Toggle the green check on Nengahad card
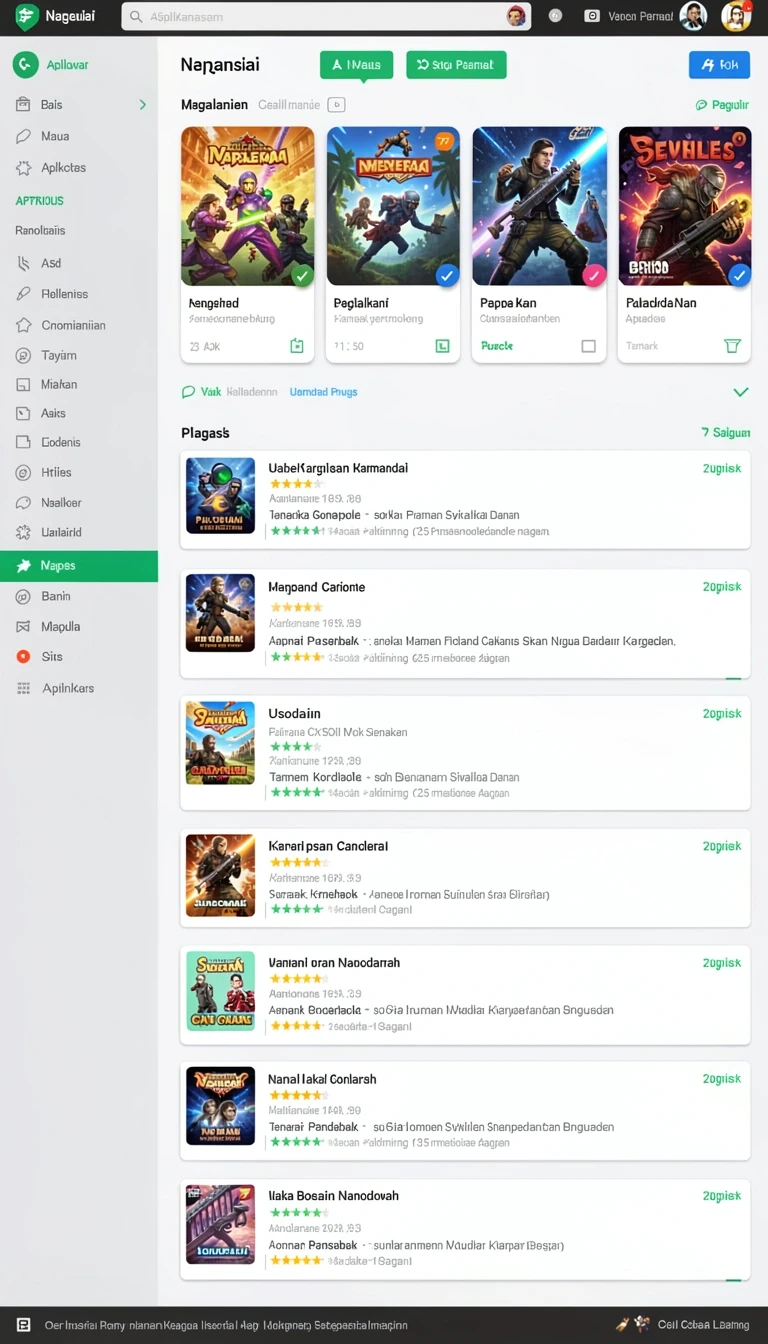This screenshot has width=768, height=1344. tap(302, 275)
